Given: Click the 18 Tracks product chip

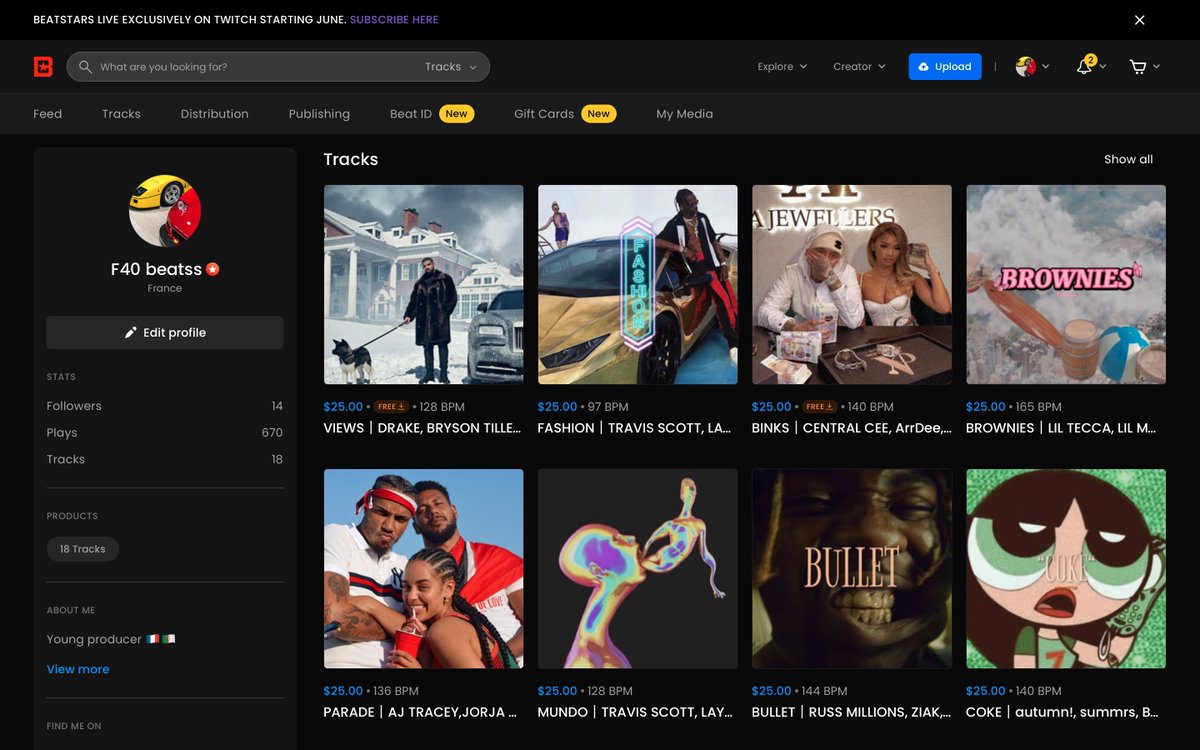Looking at the screenshot, I should [x=83, y=549].
